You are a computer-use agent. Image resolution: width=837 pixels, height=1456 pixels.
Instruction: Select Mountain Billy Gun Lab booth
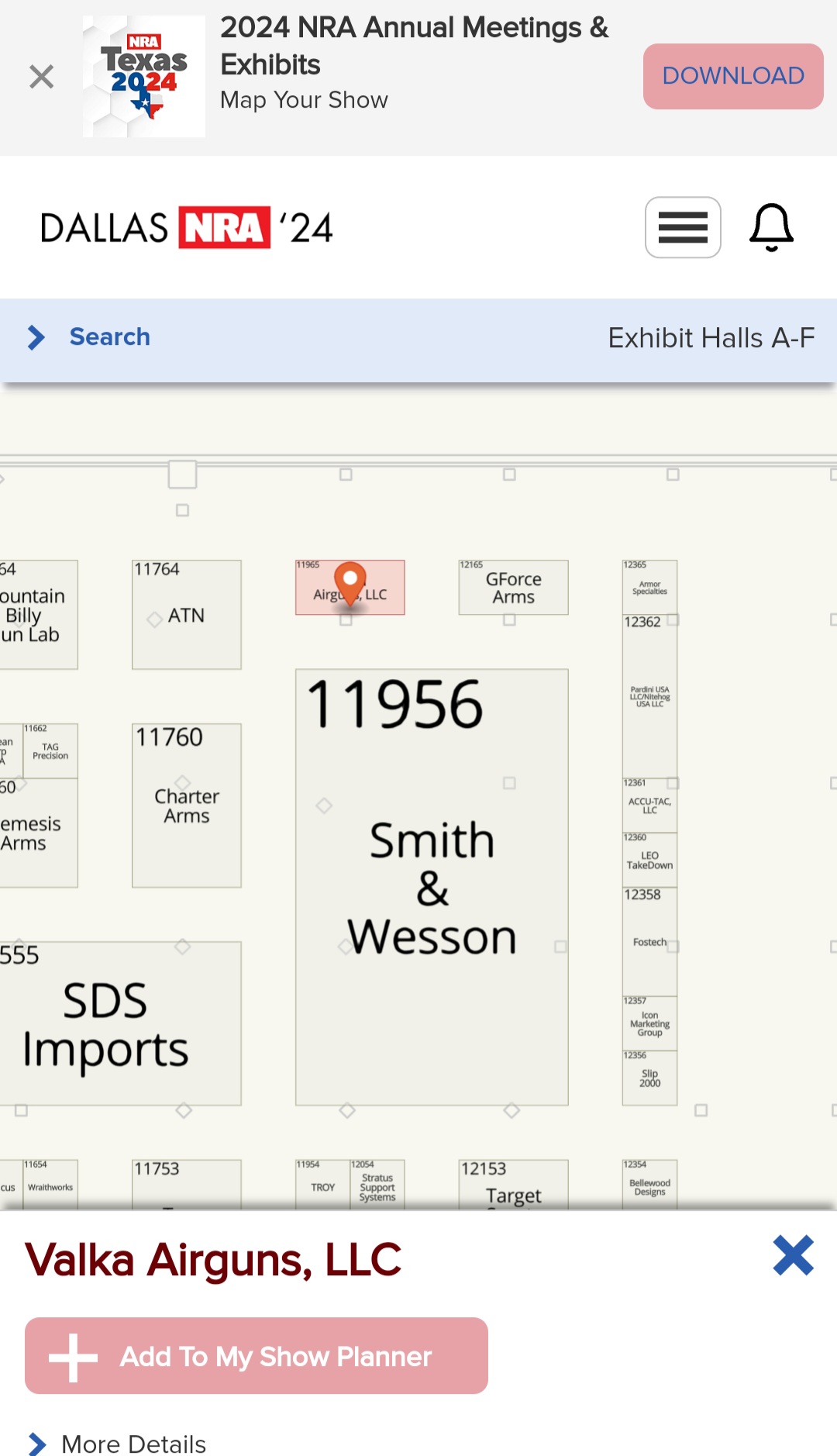tap(39, 615)
